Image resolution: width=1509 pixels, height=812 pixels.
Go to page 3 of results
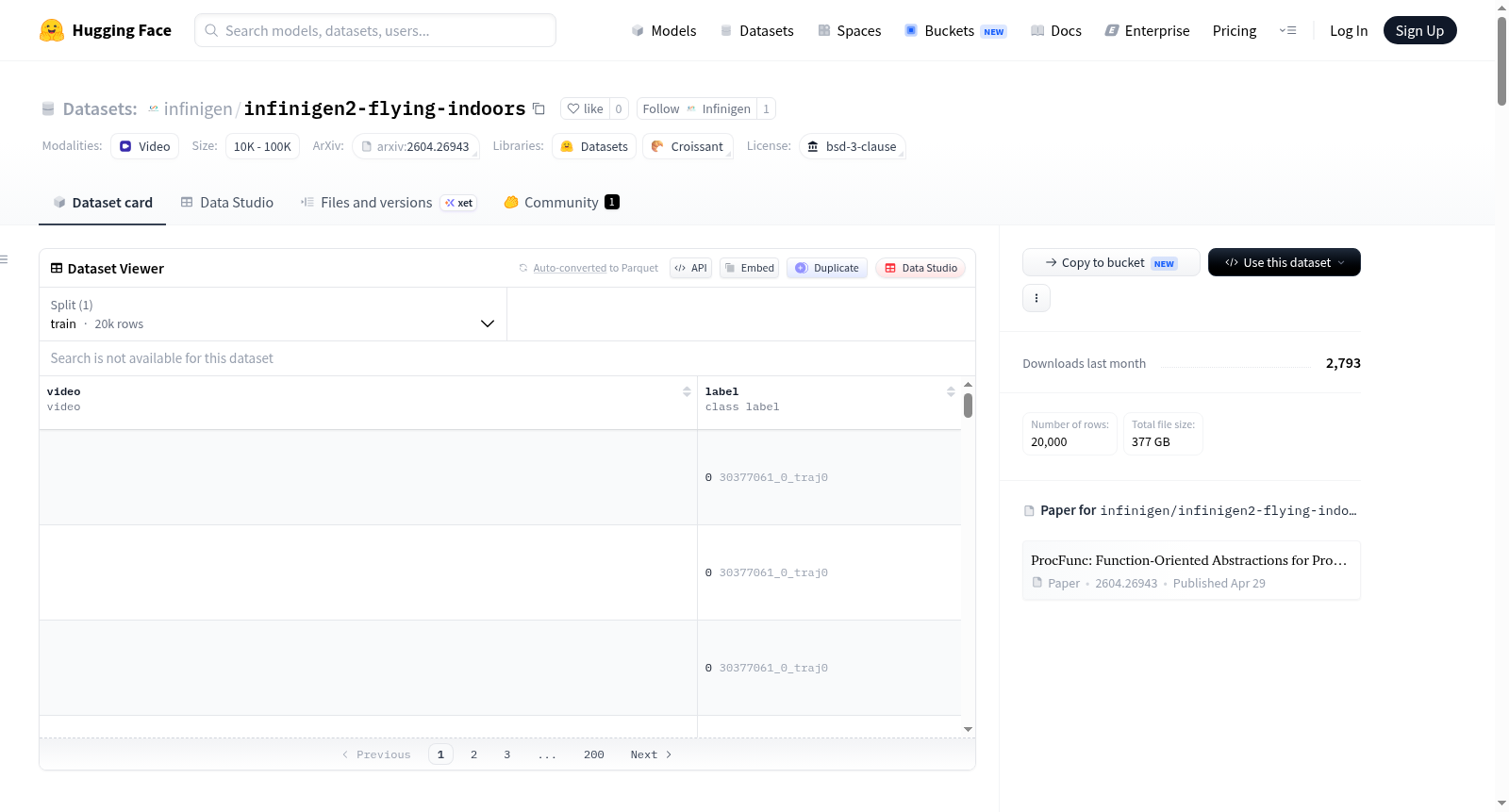pyautogui.click(x=507, y=754)
